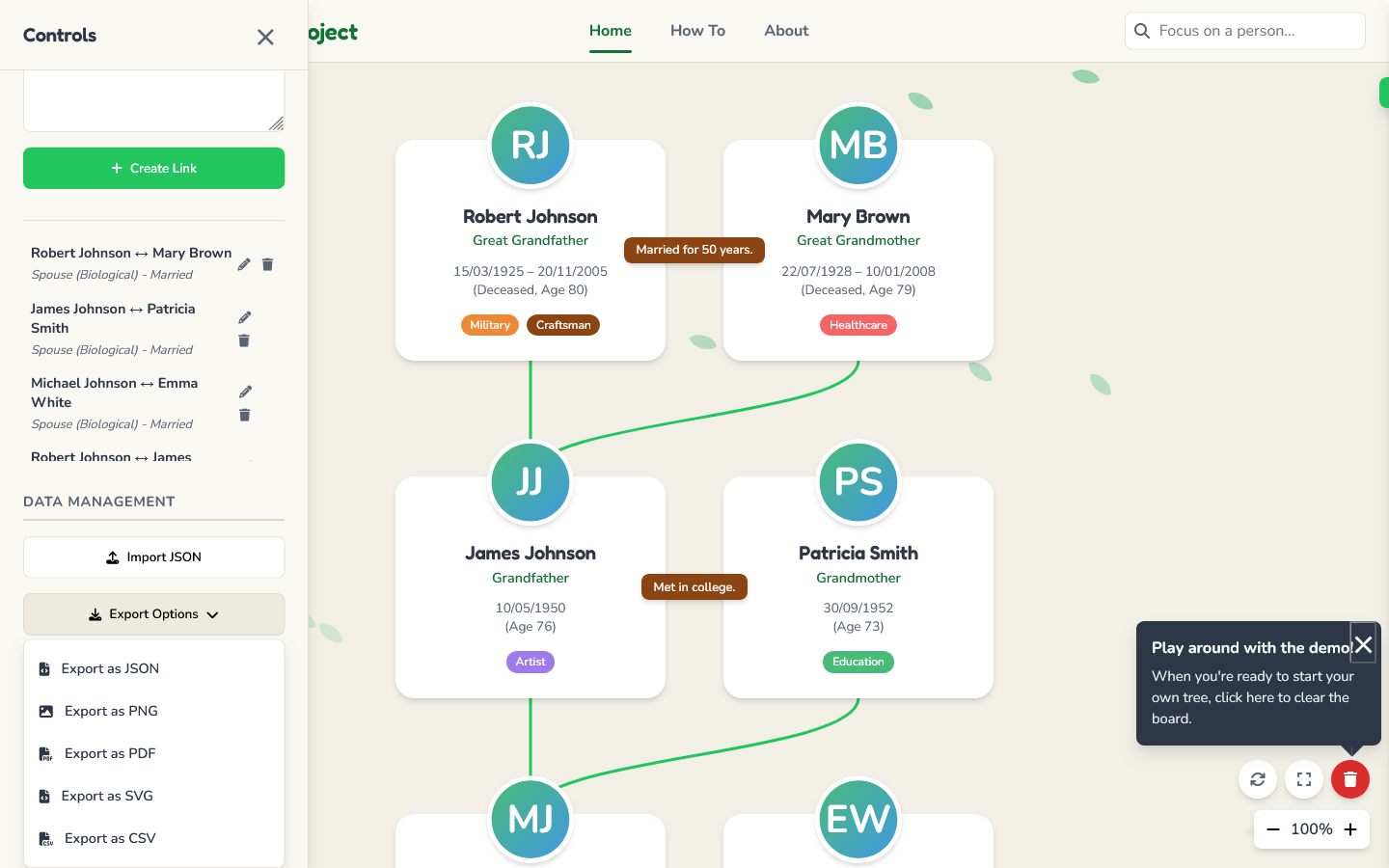
Task: Zoom out with the minus button
Action: tap(1273, 829)
